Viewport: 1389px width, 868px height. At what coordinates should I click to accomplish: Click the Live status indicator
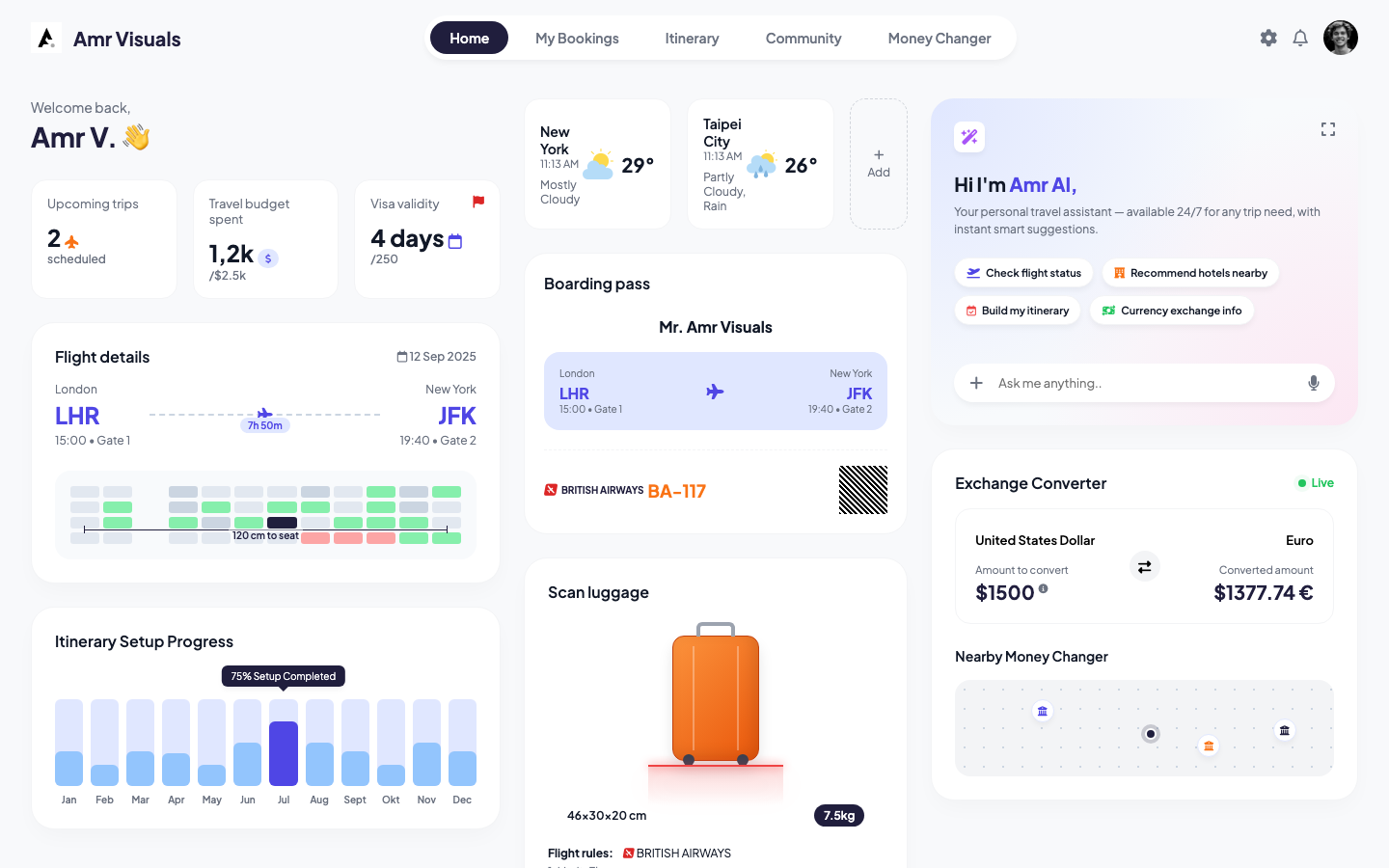[1316, 483]
